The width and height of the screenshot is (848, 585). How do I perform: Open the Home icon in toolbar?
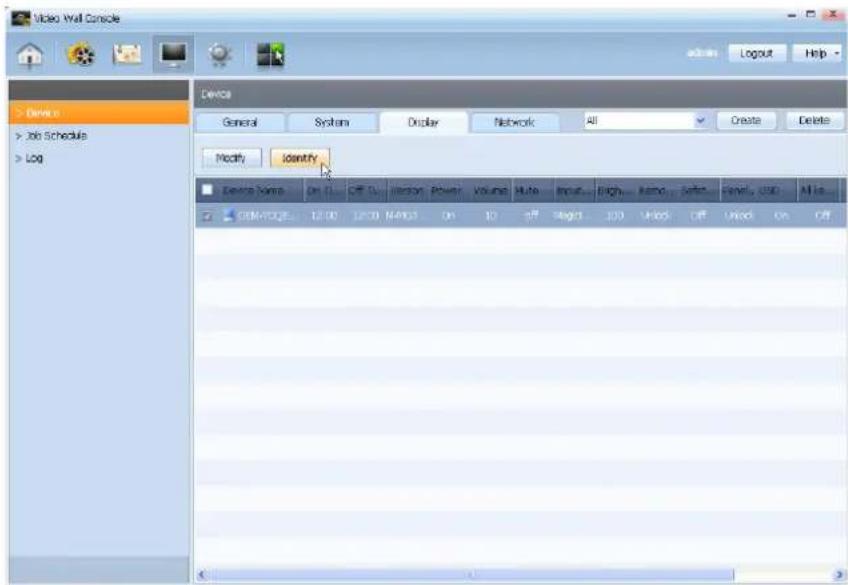[30, 55]
